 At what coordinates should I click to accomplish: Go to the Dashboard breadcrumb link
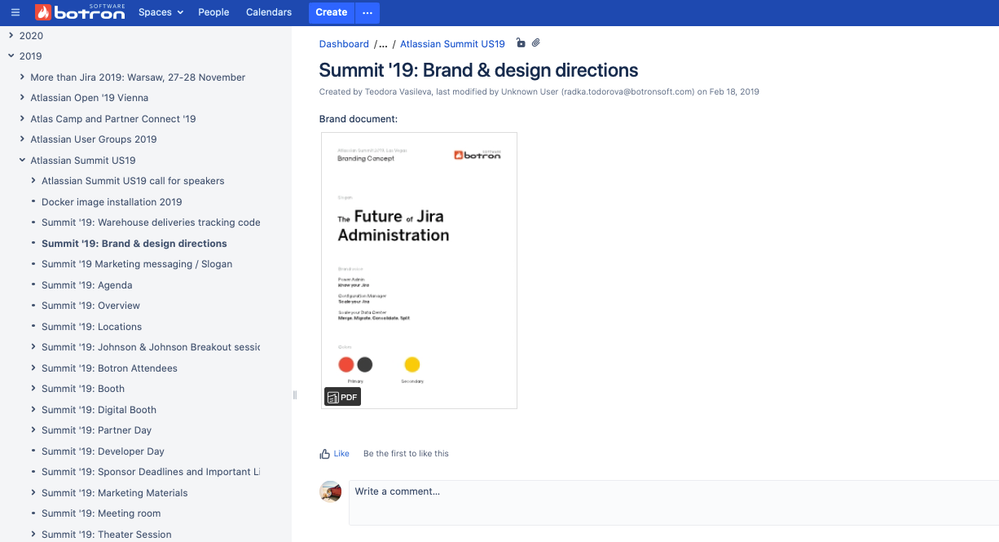(x=344, y=44)
